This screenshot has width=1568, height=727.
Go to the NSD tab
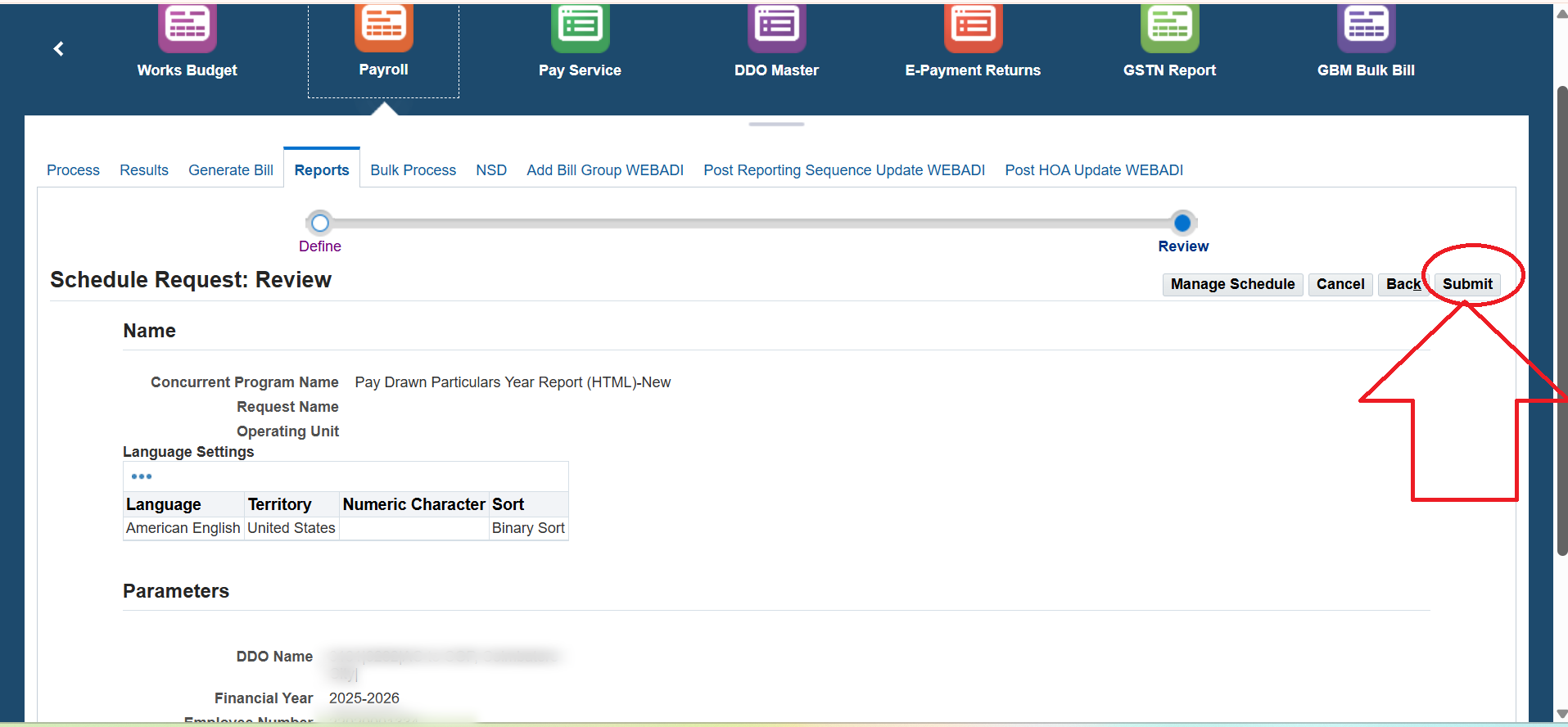click(491, 170)
